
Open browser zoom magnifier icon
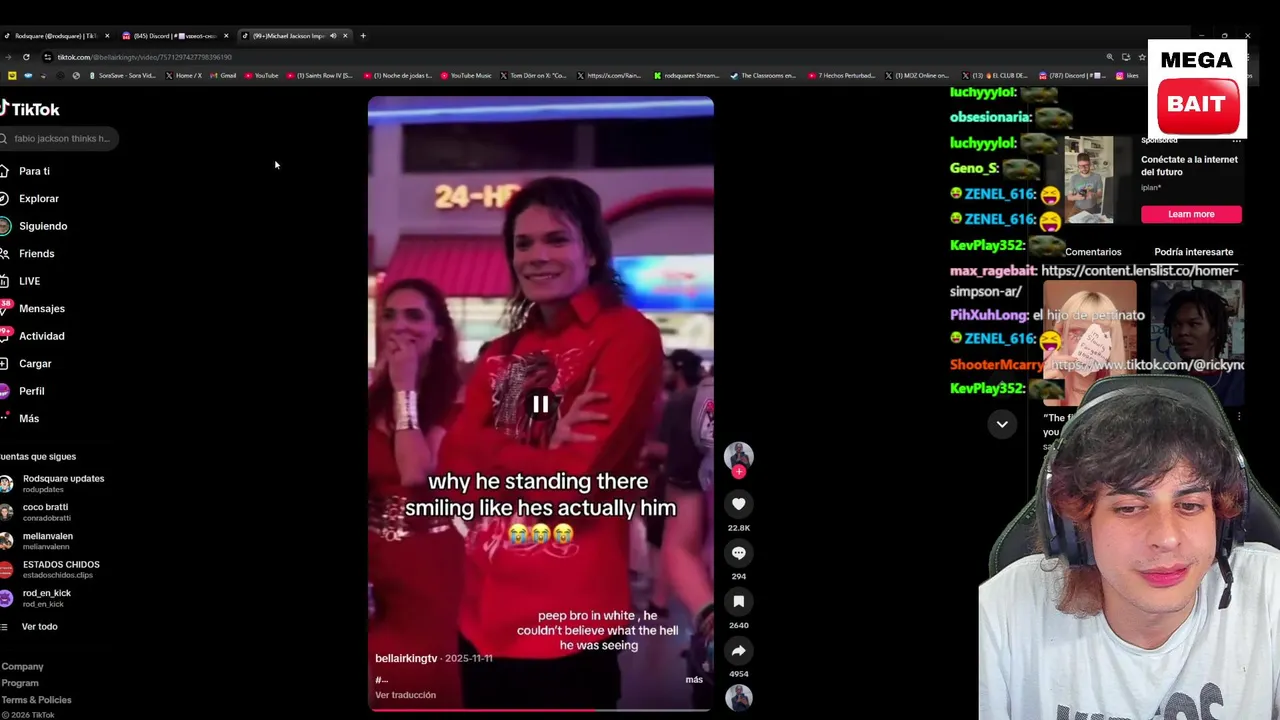(1109, 57)
